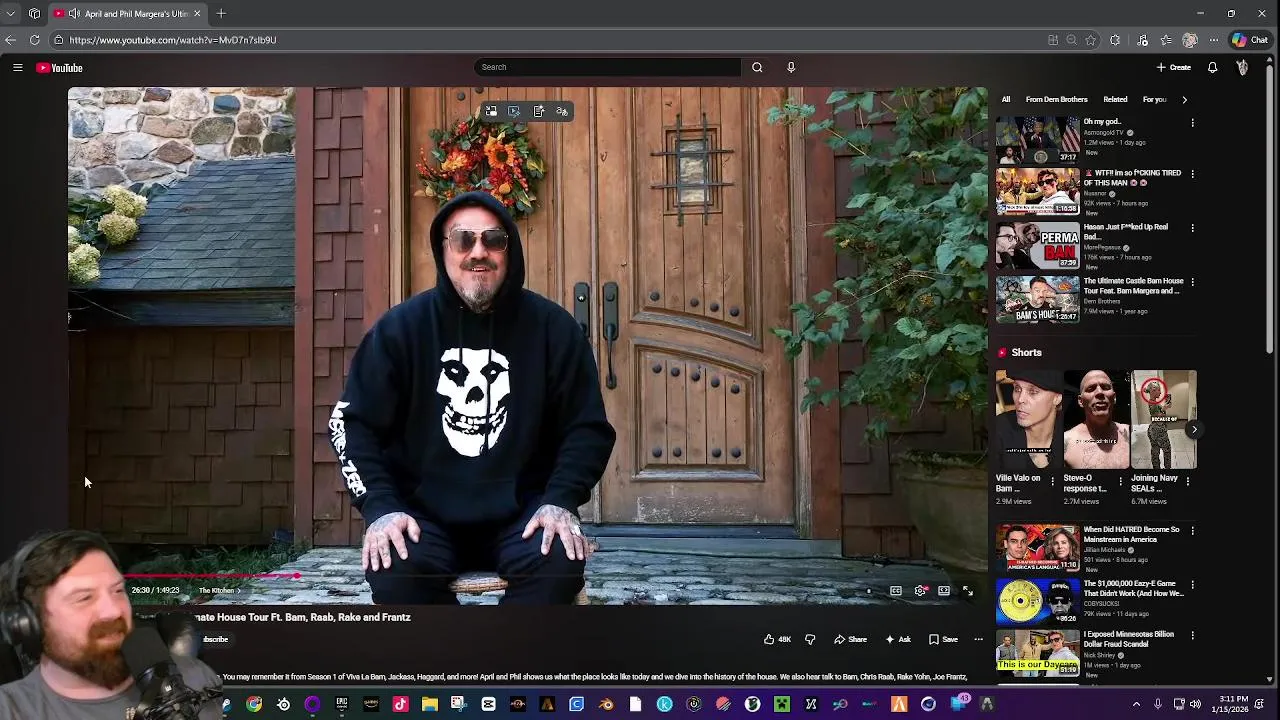Screen dimensions: 1280x720
Task: Open 'The Ultimate Castle Bam House Tour' video
Action: [1038, 300]
